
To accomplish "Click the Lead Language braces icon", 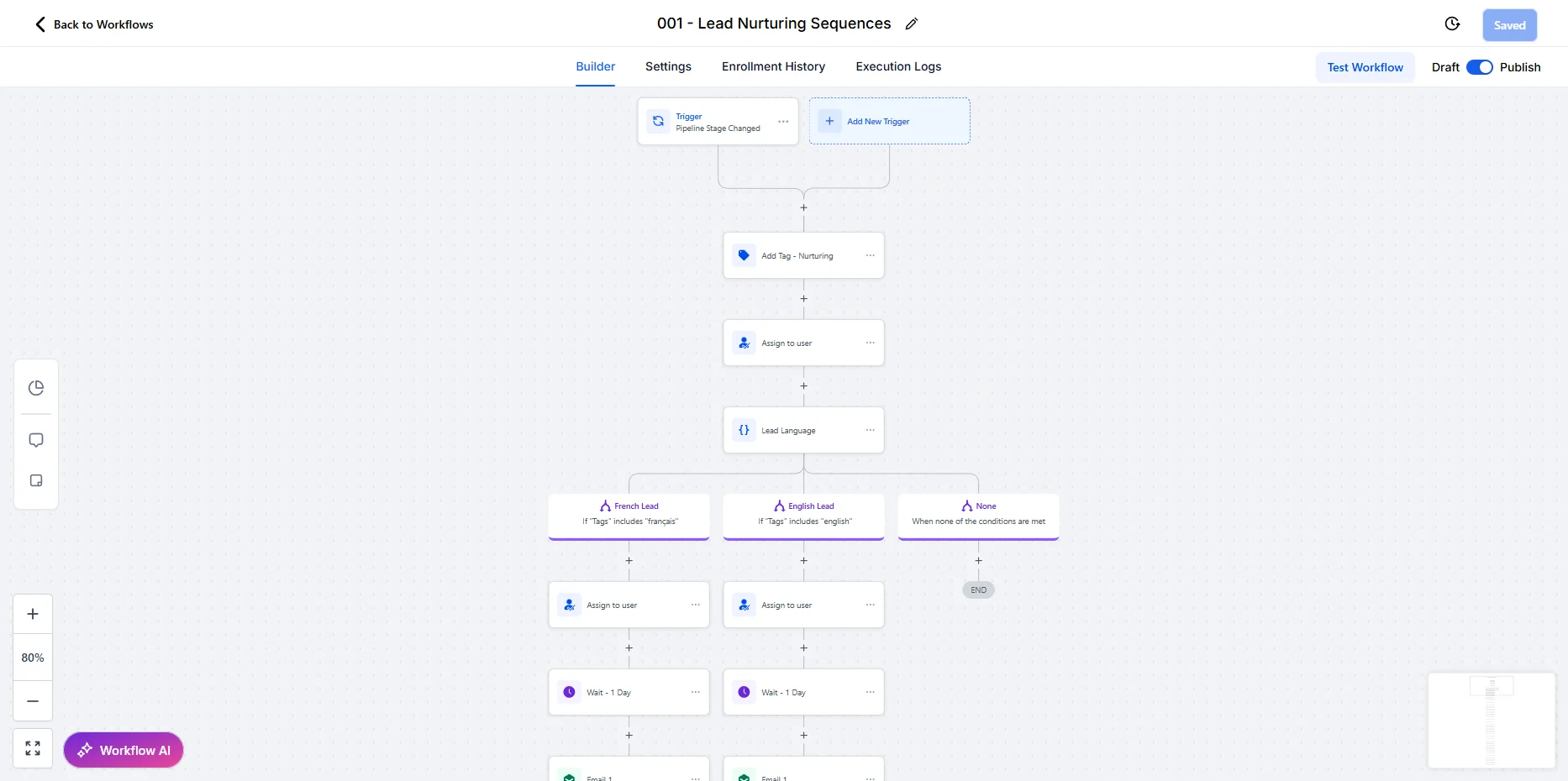I will coord(744,430).
